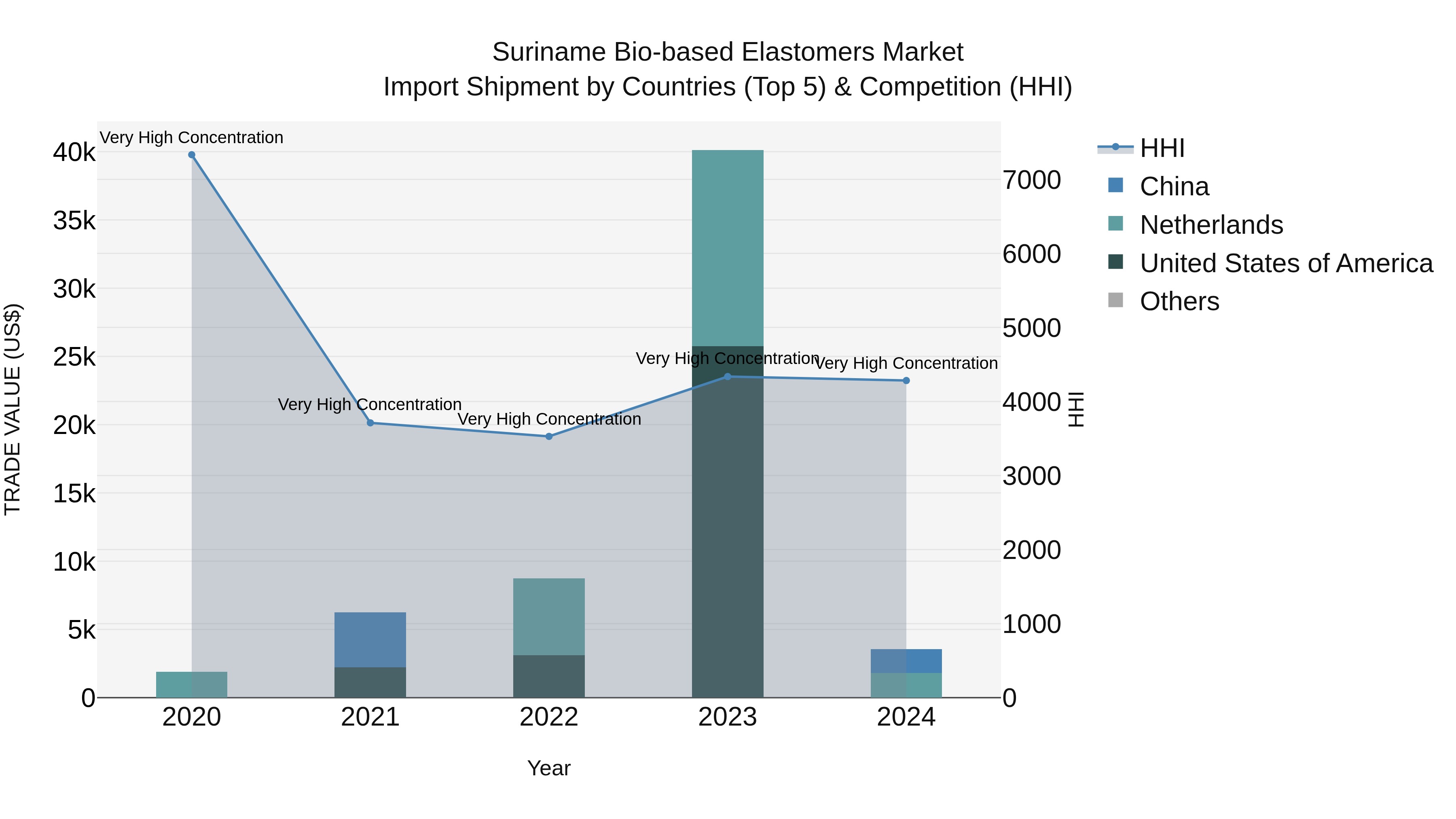The width and height of the screenshot is (1456, 819).
Task: Click the 2021 United States bar segment
Action: click(x=370, y=683)
